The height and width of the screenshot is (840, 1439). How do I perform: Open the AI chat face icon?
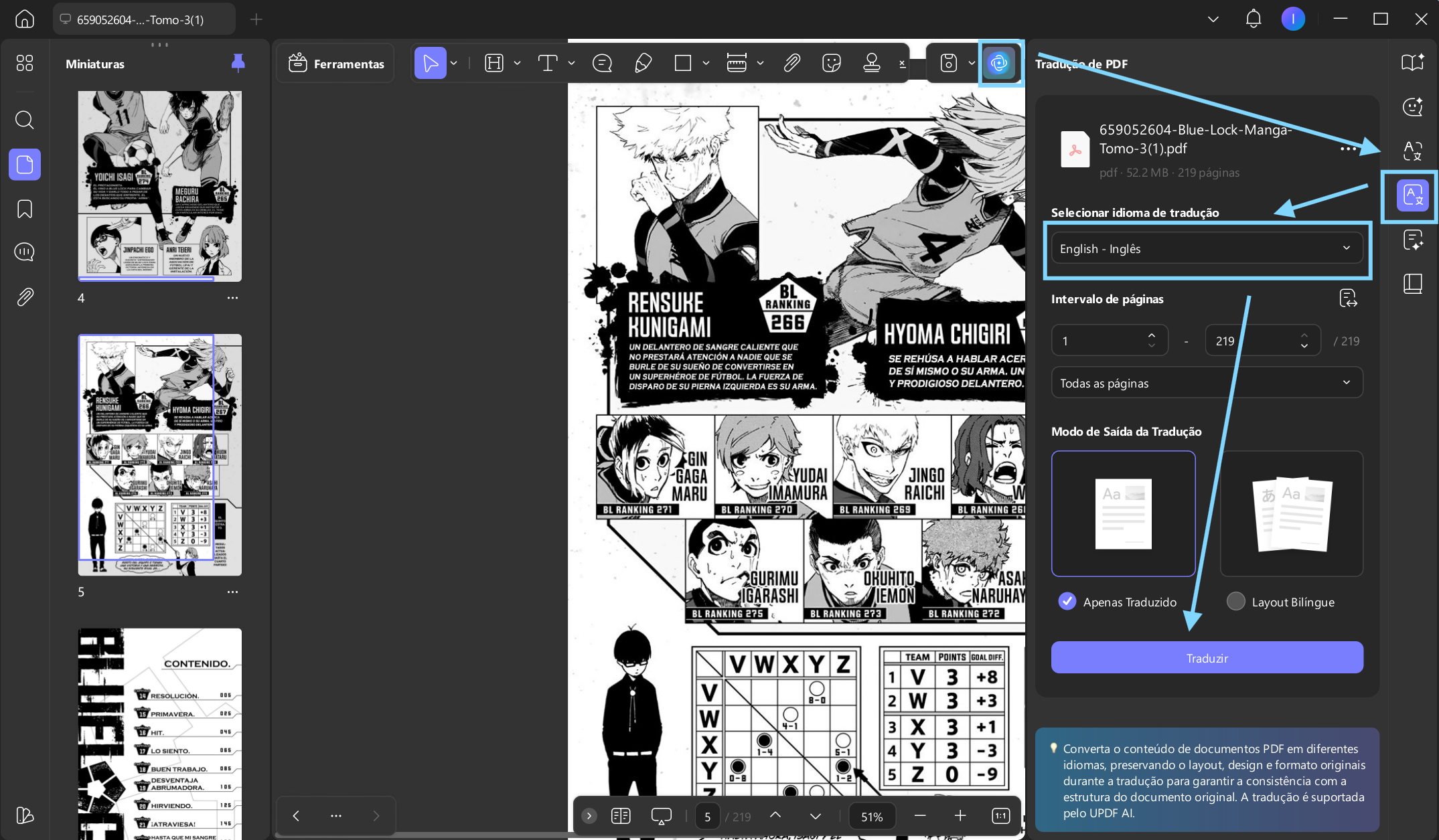(x=1413, y=106)
